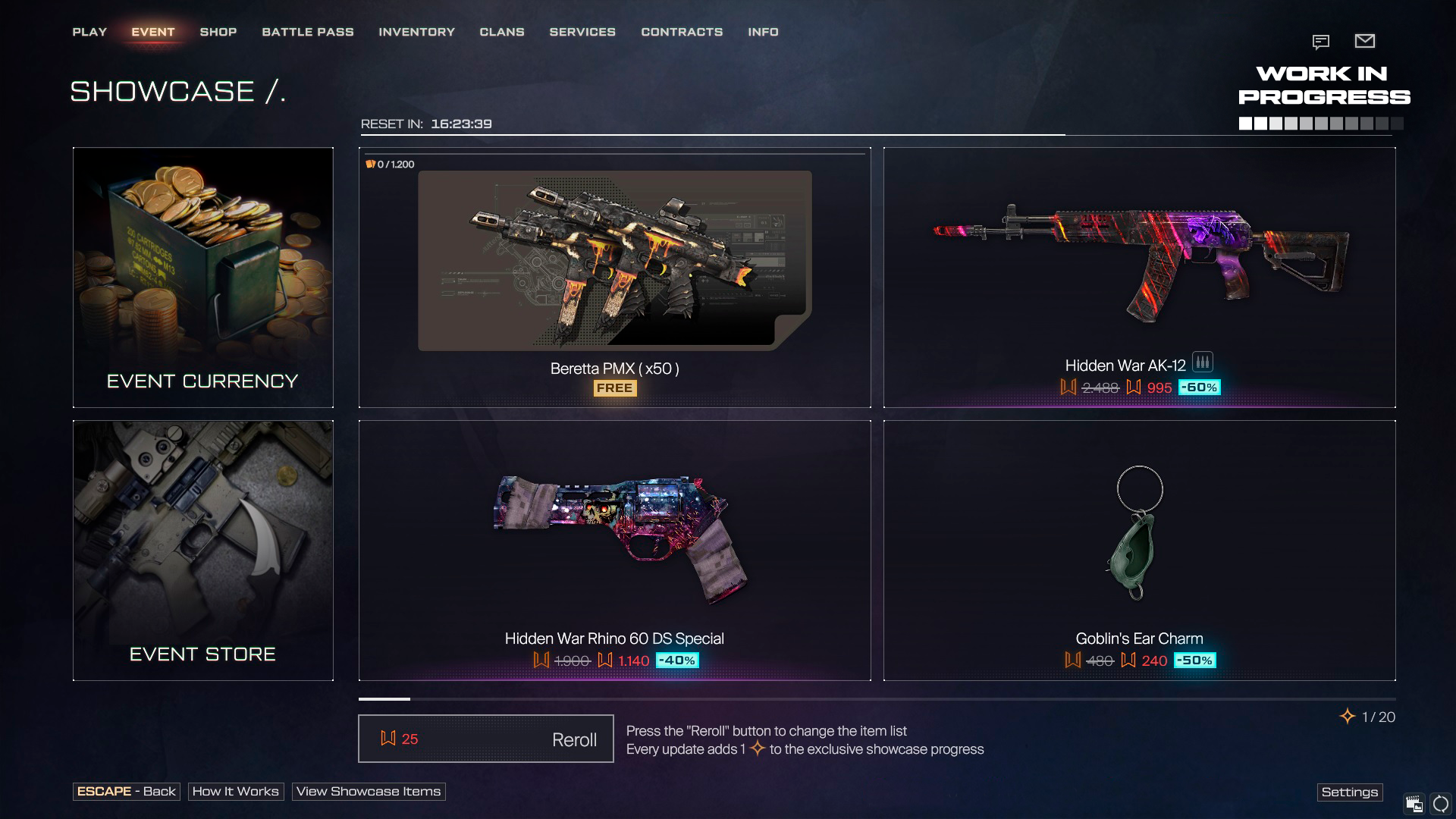Image resolution: width=1456 pixels, height=819 pixels.
Task: Click the currency icon beside 0 / 1.200
Action: click(371, 164)
